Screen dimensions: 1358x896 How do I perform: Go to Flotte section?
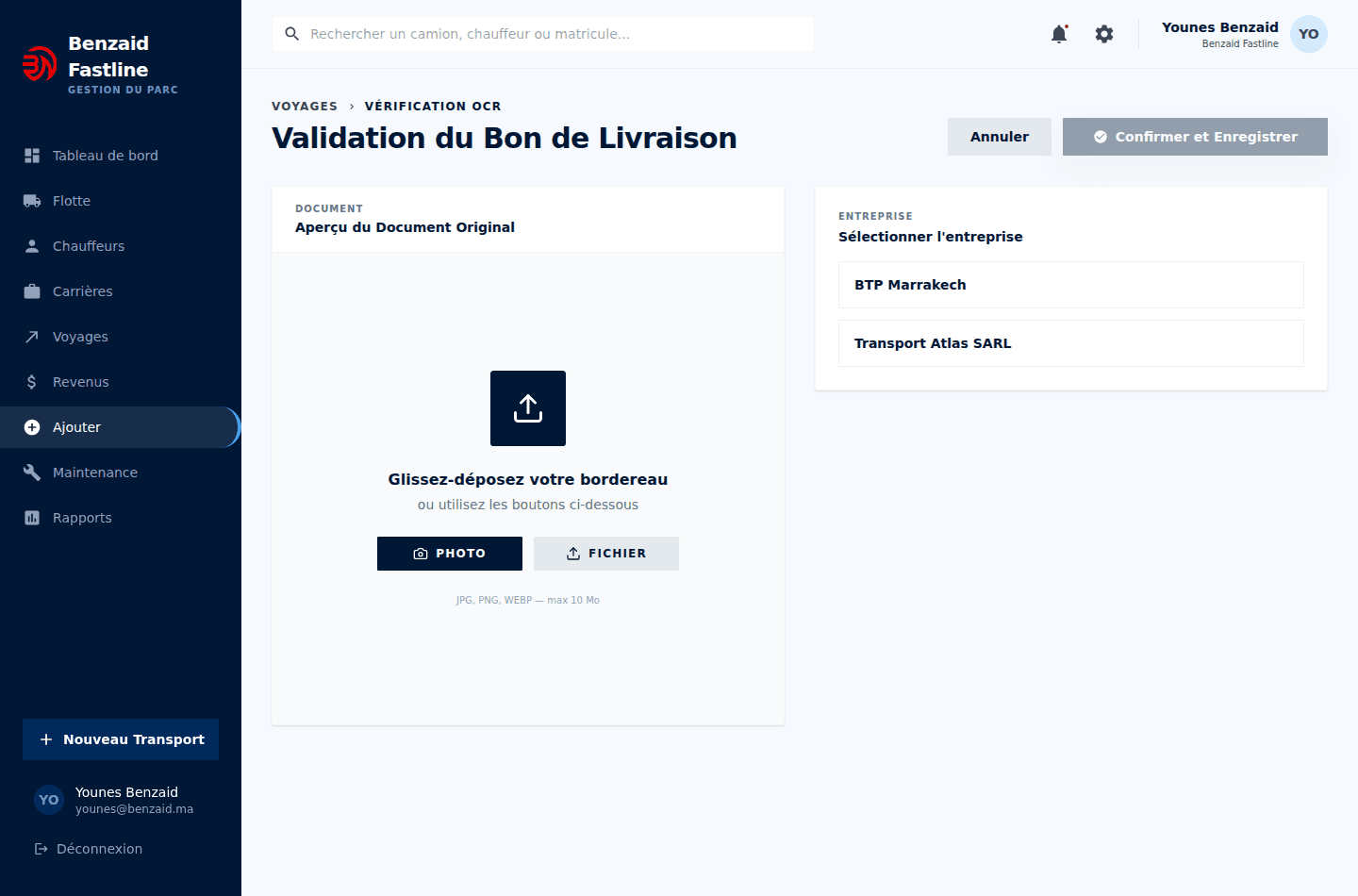121,201
